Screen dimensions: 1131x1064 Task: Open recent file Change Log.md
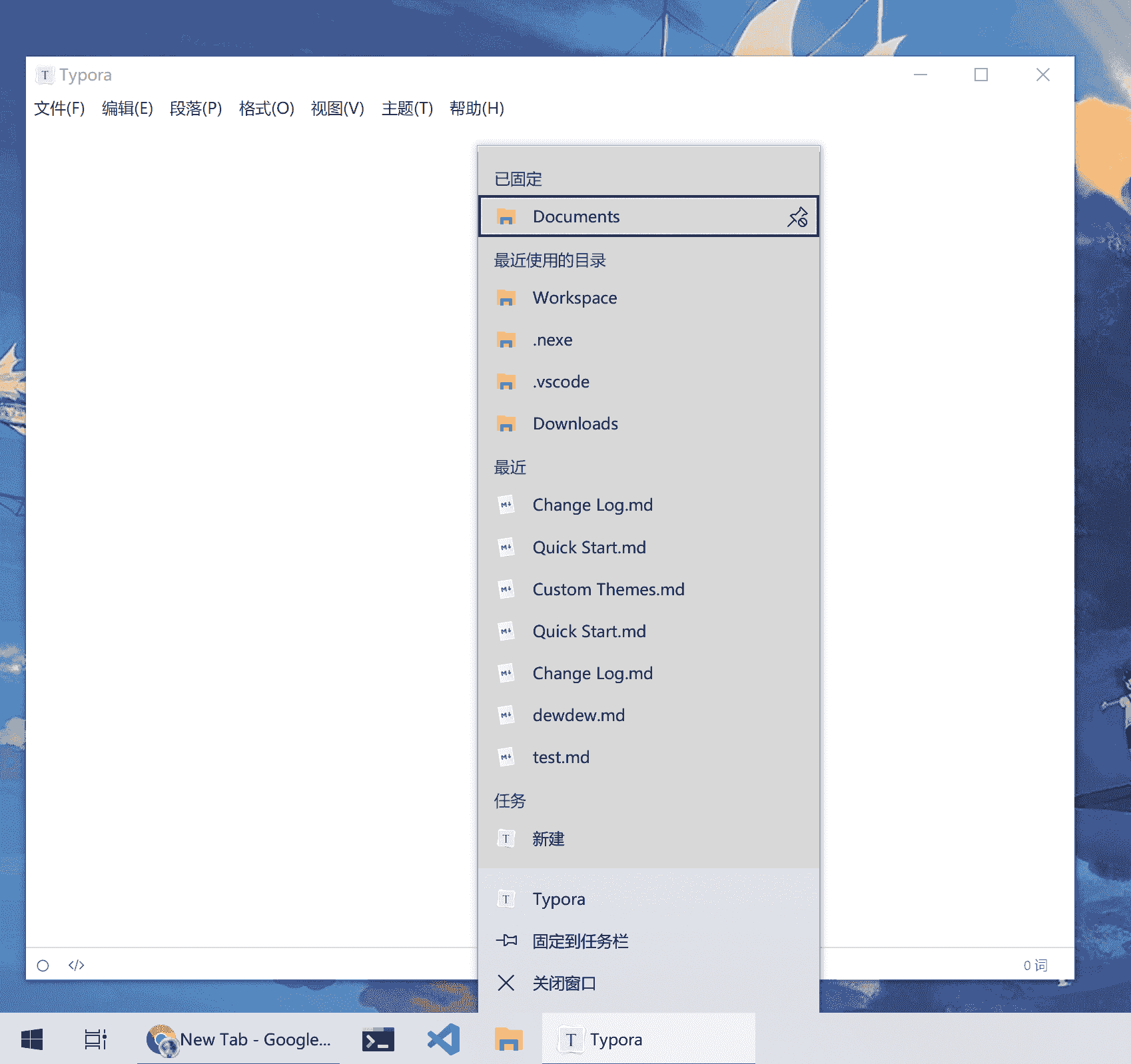click(592, 505)
